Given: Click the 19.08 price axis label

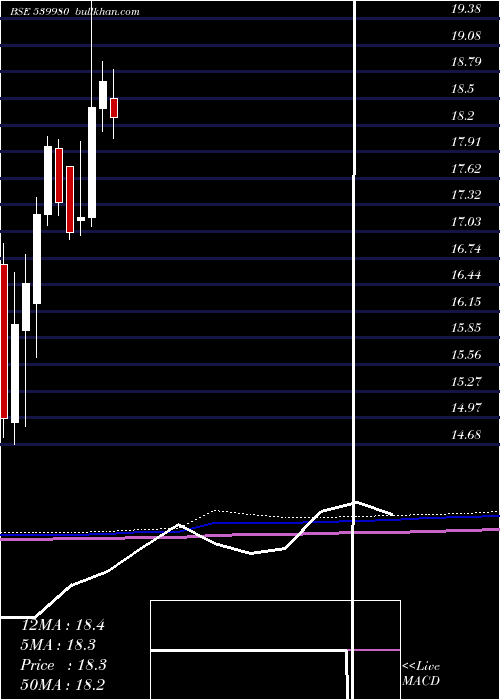Looking at the screenshot, I should pyautogui.click(x=466, y=35).
